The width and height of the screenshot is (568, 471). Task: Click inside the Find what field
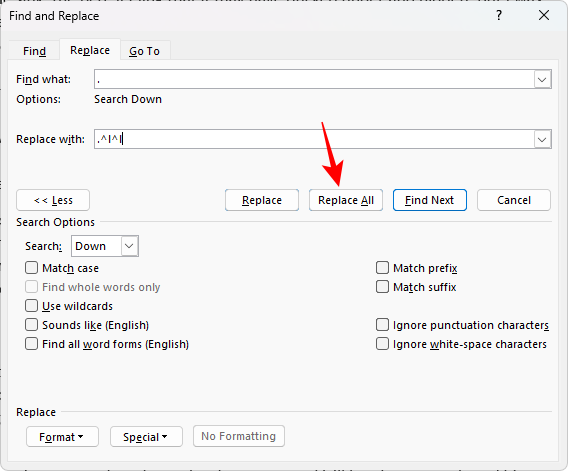click(314, 79)
